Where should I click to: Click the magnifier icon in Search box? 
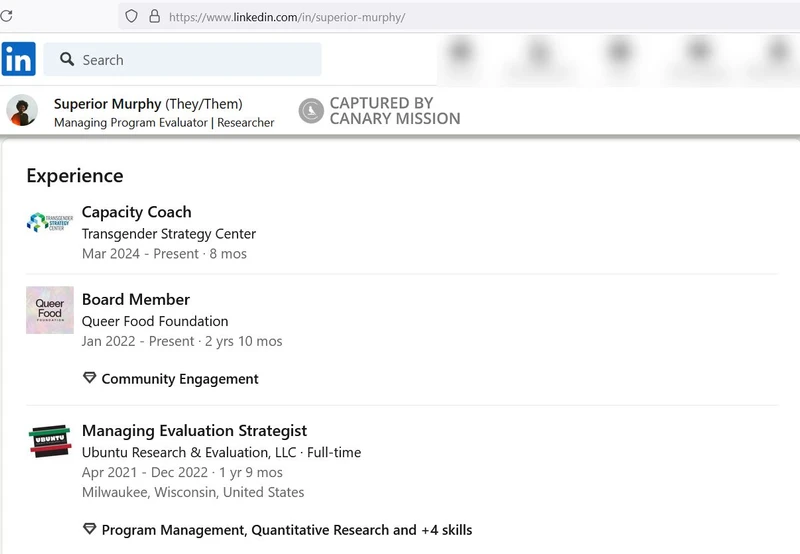pyautogui.click(x=67, y=59)
